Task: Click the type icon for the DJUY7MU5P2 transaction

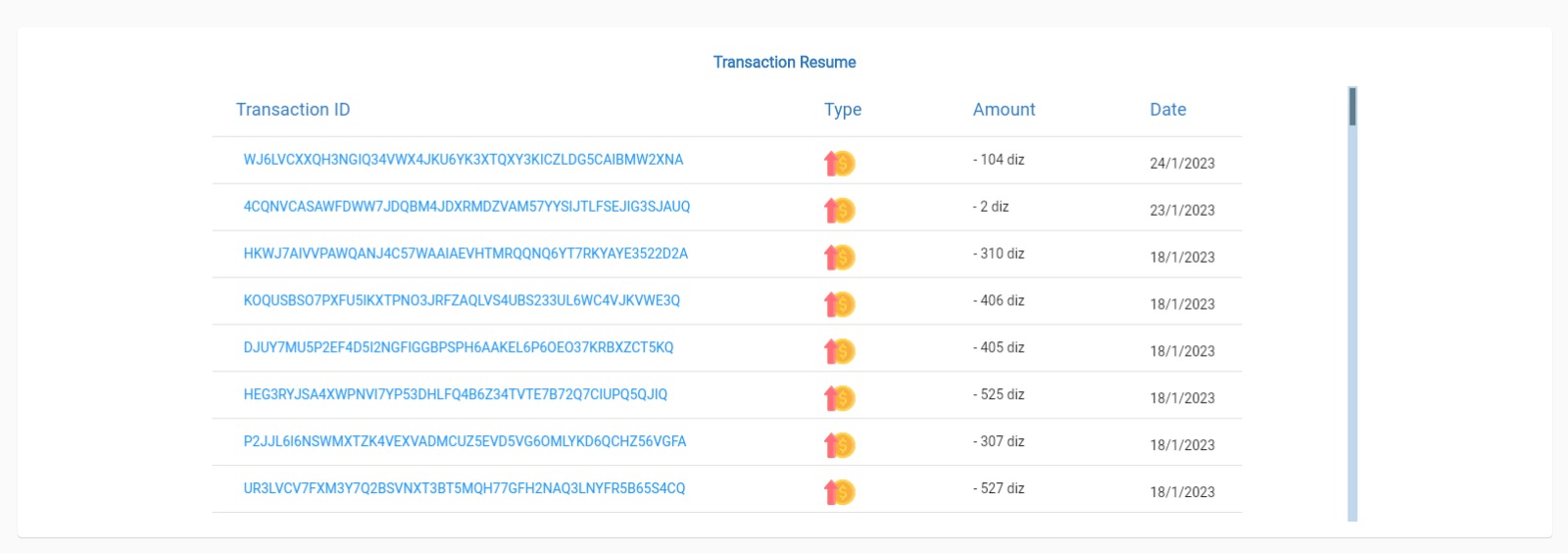Action: 840,351
